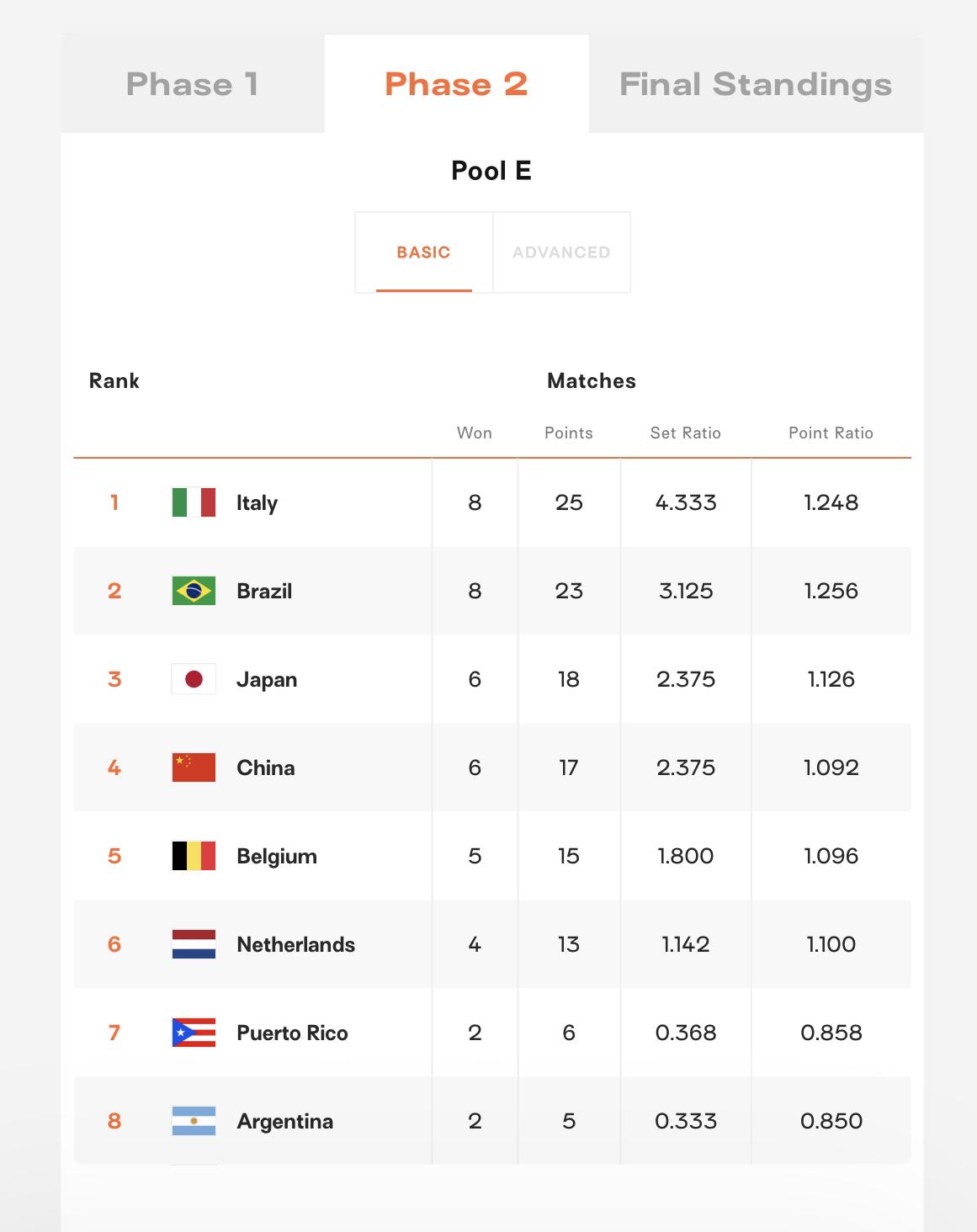Click the Won column header
Image resolution: width=977 pixels, height=1232 pixels.
pyautogui.click(x=475, y=433)
